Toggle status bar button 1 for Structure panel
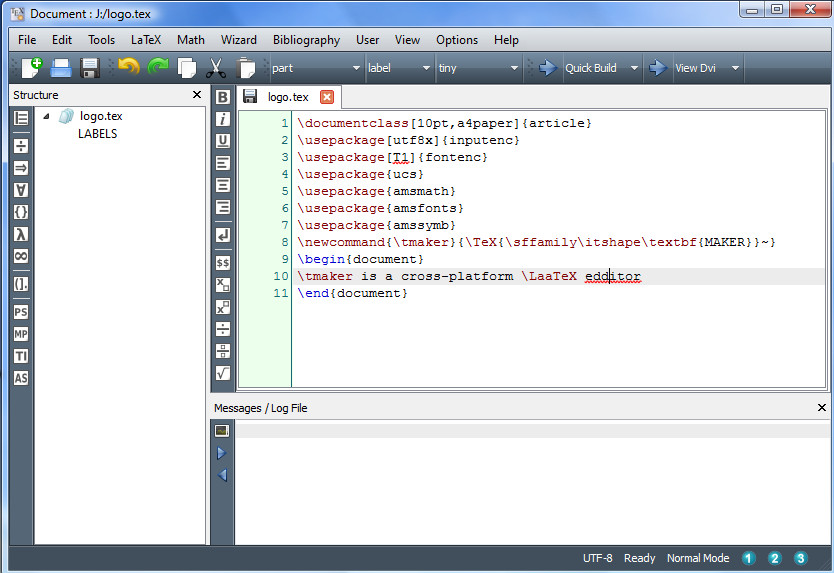The height and width of the screenshot is (573, 834). pyautogui.click(x=748, y=558)
